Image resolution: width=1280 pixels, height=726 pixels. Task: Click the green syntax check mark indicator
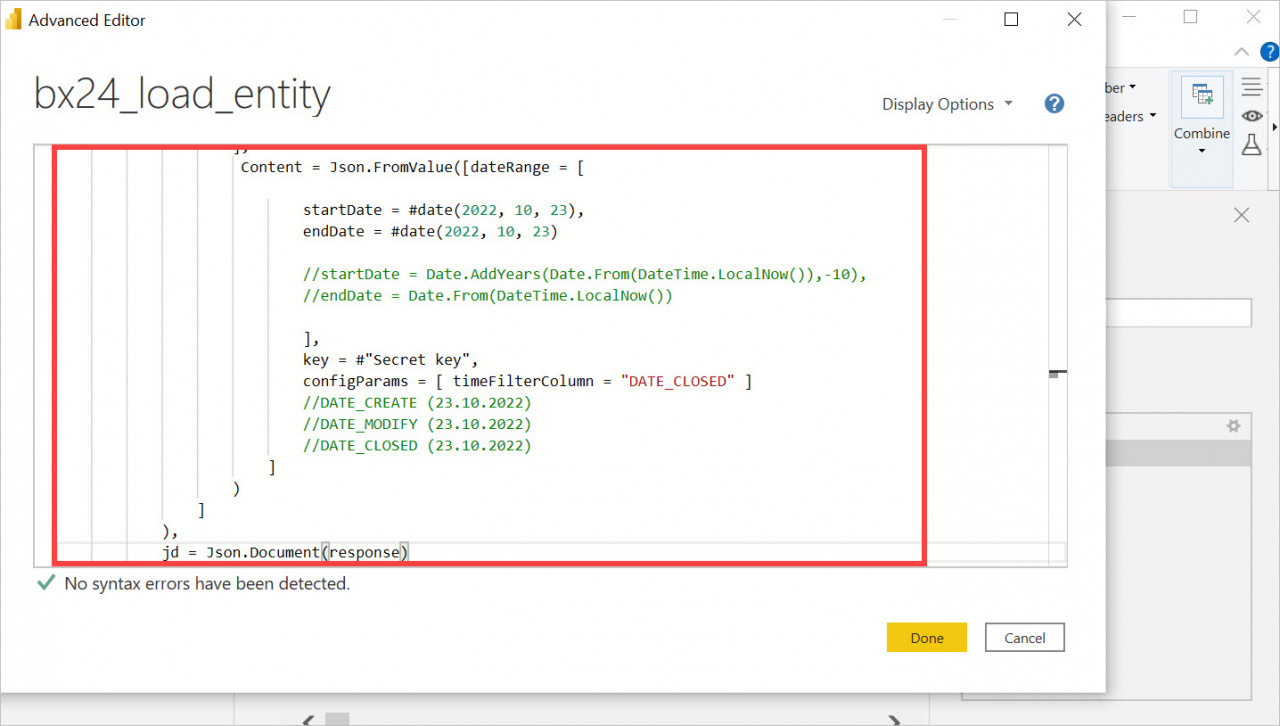point(45,582)
